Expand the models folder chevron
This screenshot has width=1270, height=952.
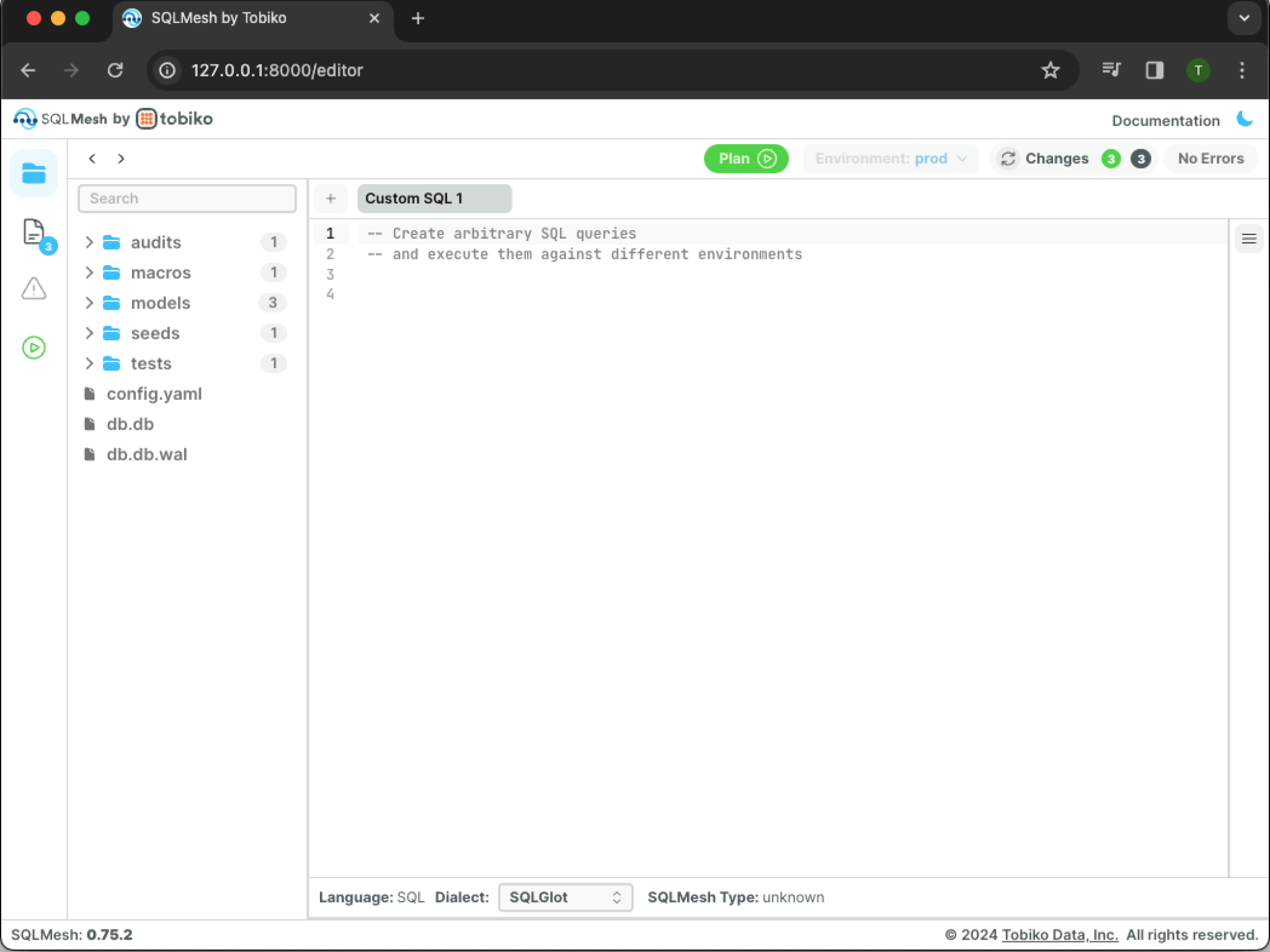89,302
